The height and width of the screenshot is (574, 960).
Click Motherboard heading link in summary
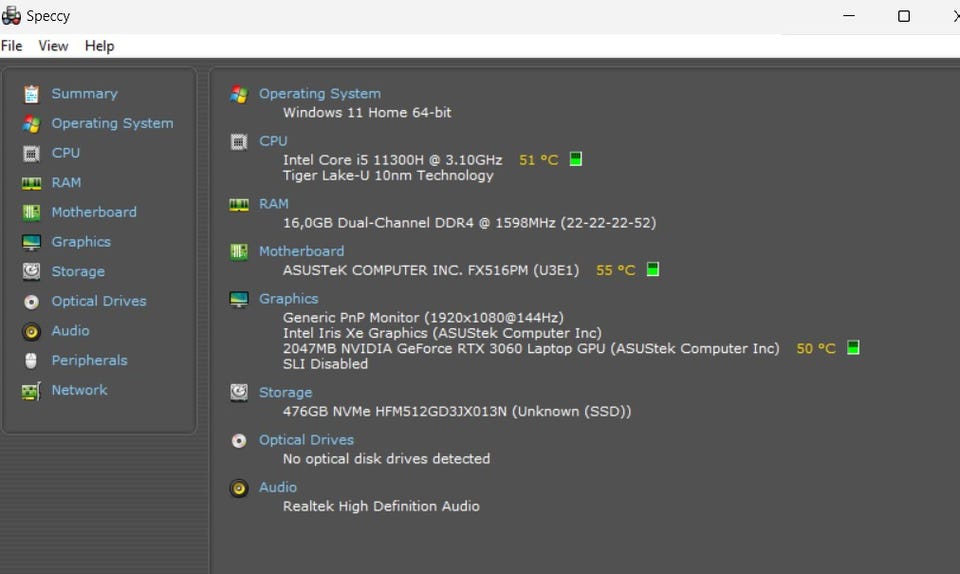(301, 251)
